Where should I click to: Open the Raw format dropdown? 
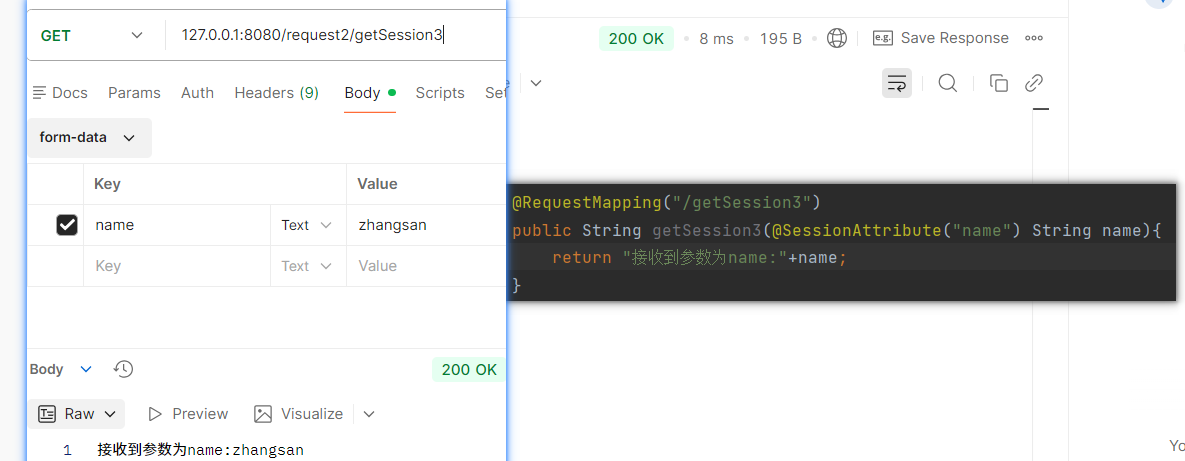tap(79, 413)
